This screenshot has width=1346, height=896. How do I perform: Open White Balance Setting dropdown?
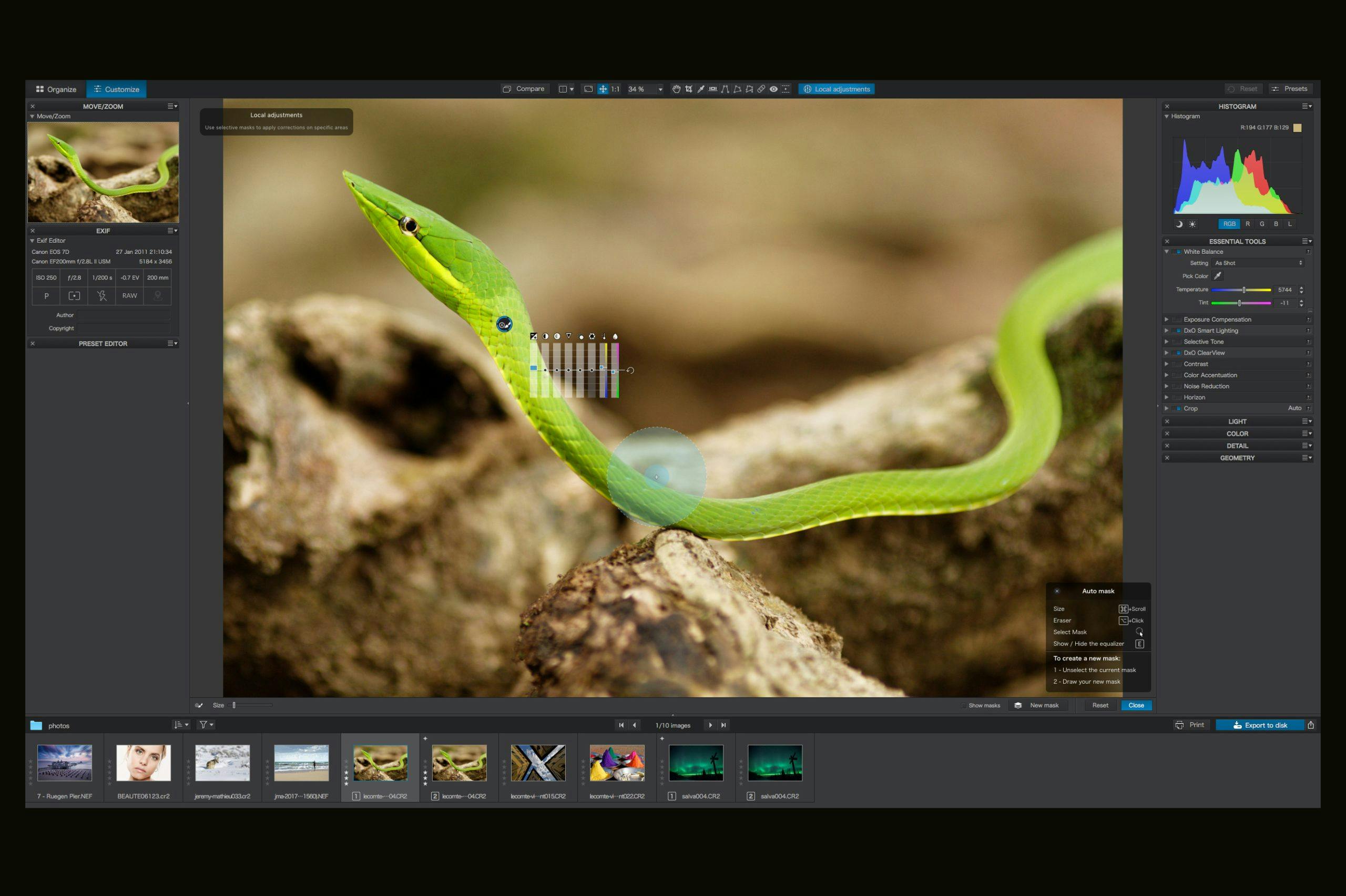(x=1258, y=263)
